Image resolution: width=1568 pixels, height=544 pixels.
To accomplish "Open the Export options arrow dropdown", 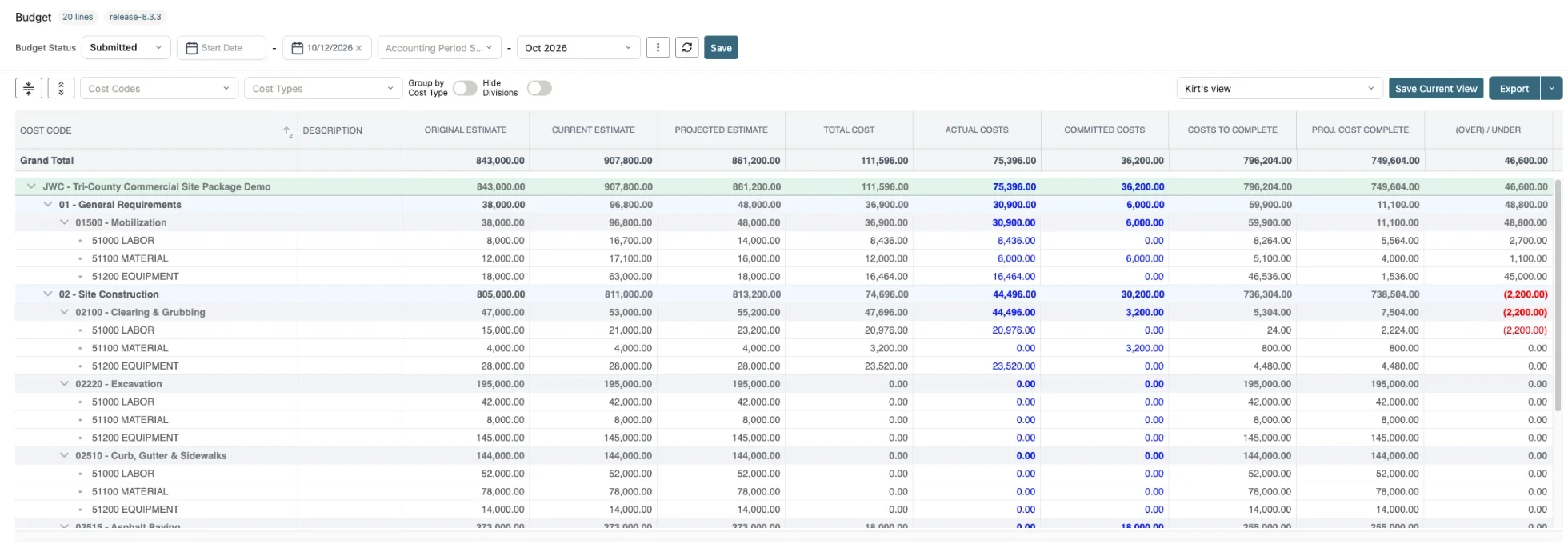I will point(1552,88).
